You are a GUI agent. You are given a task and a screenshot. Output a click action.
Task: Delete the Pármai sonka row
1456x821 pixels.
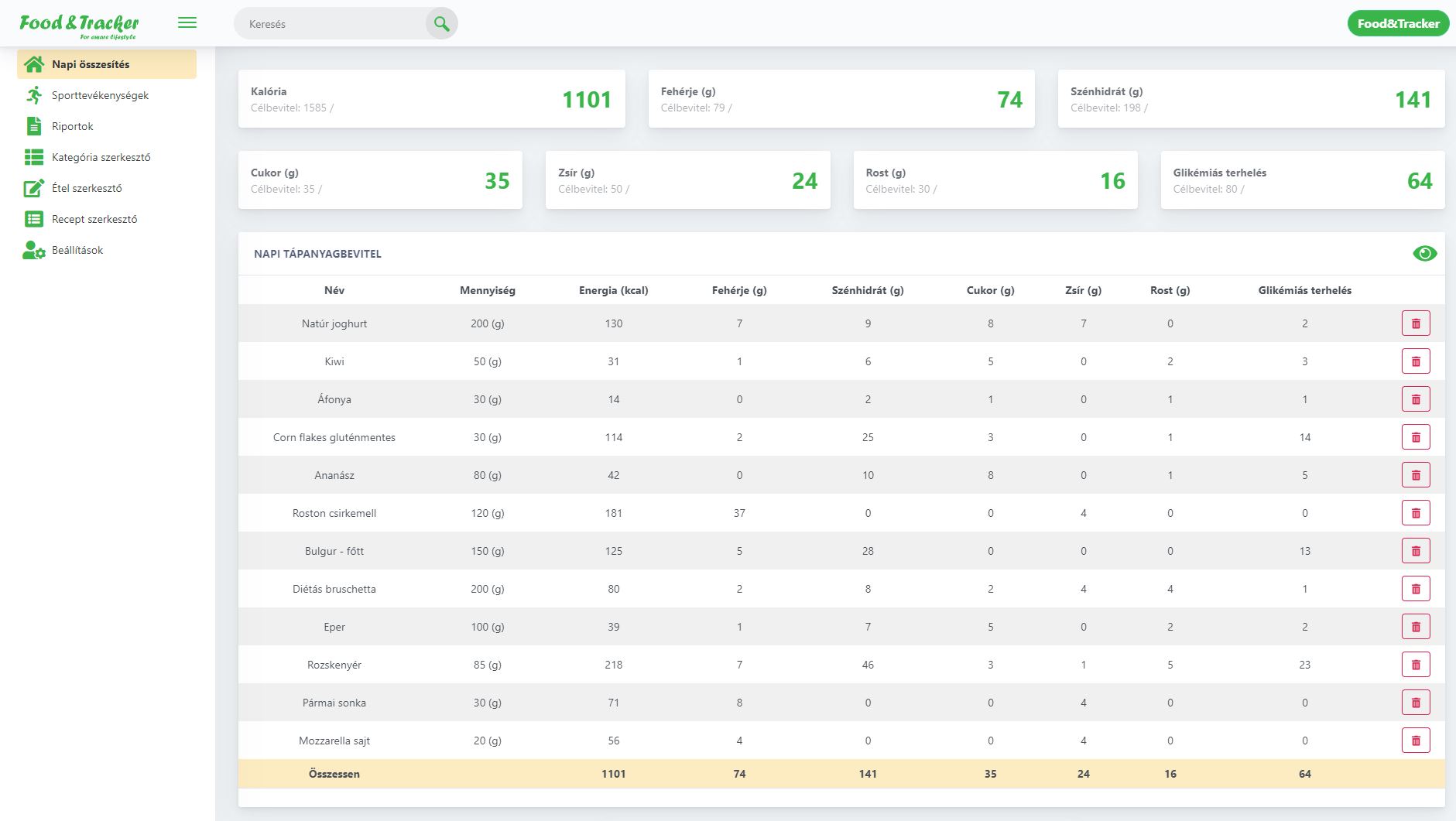(x=1416, y=703)
